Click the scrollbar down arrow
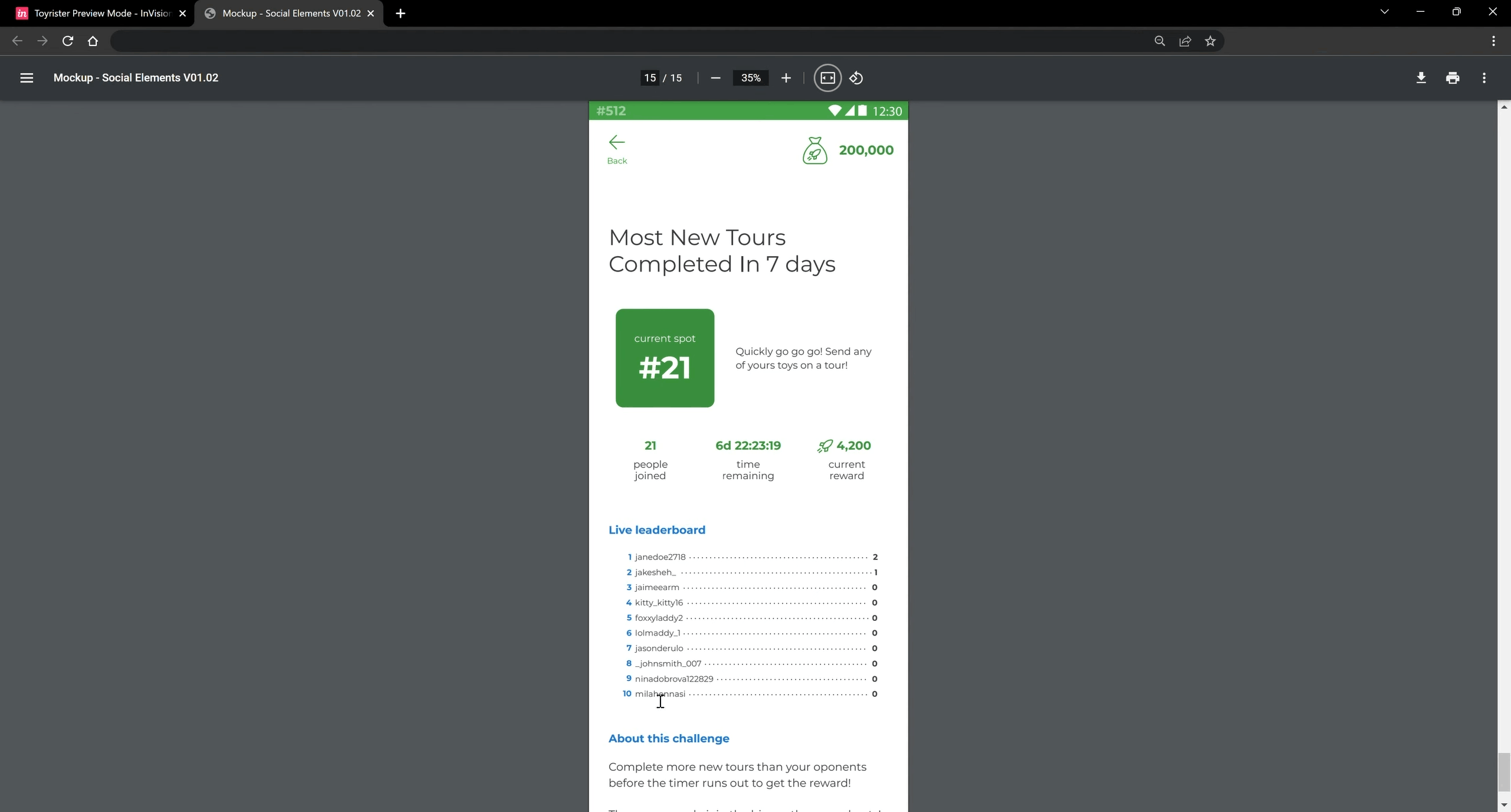The height and width of the screenshot is (812, 1511). click(x=1504, y=806)
